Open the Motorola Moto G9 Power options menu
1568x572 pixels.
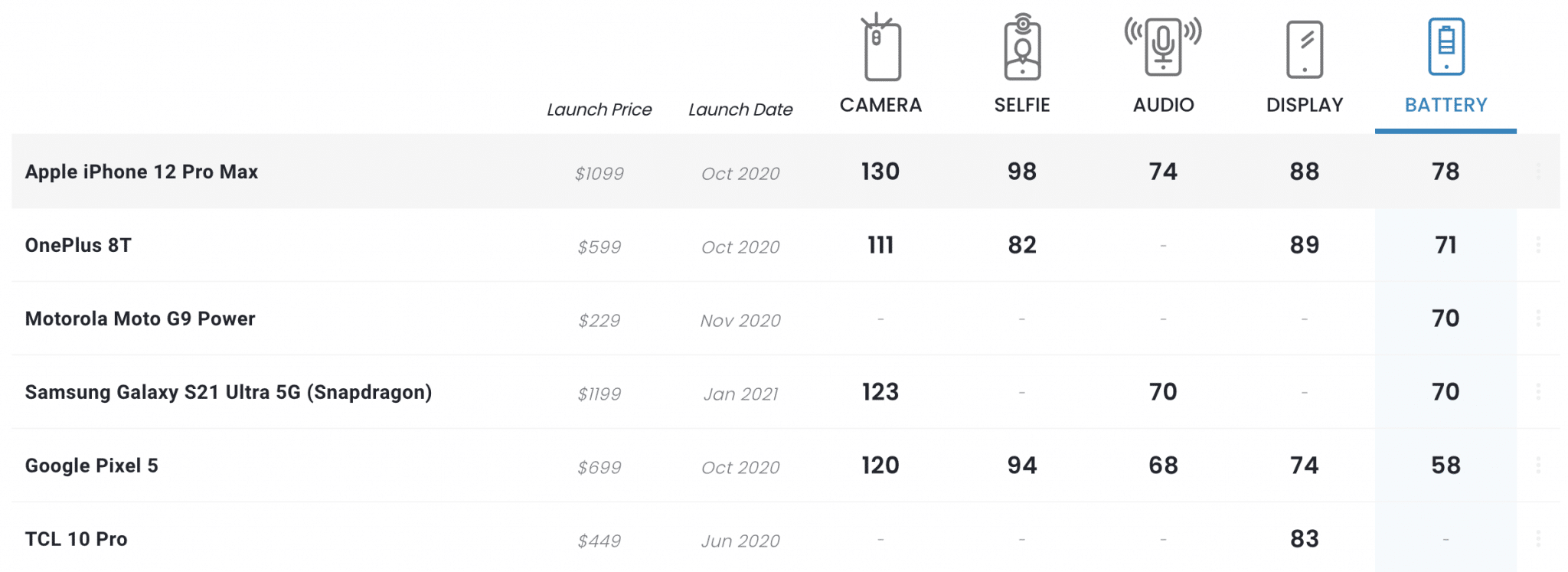click(1538, 319)
